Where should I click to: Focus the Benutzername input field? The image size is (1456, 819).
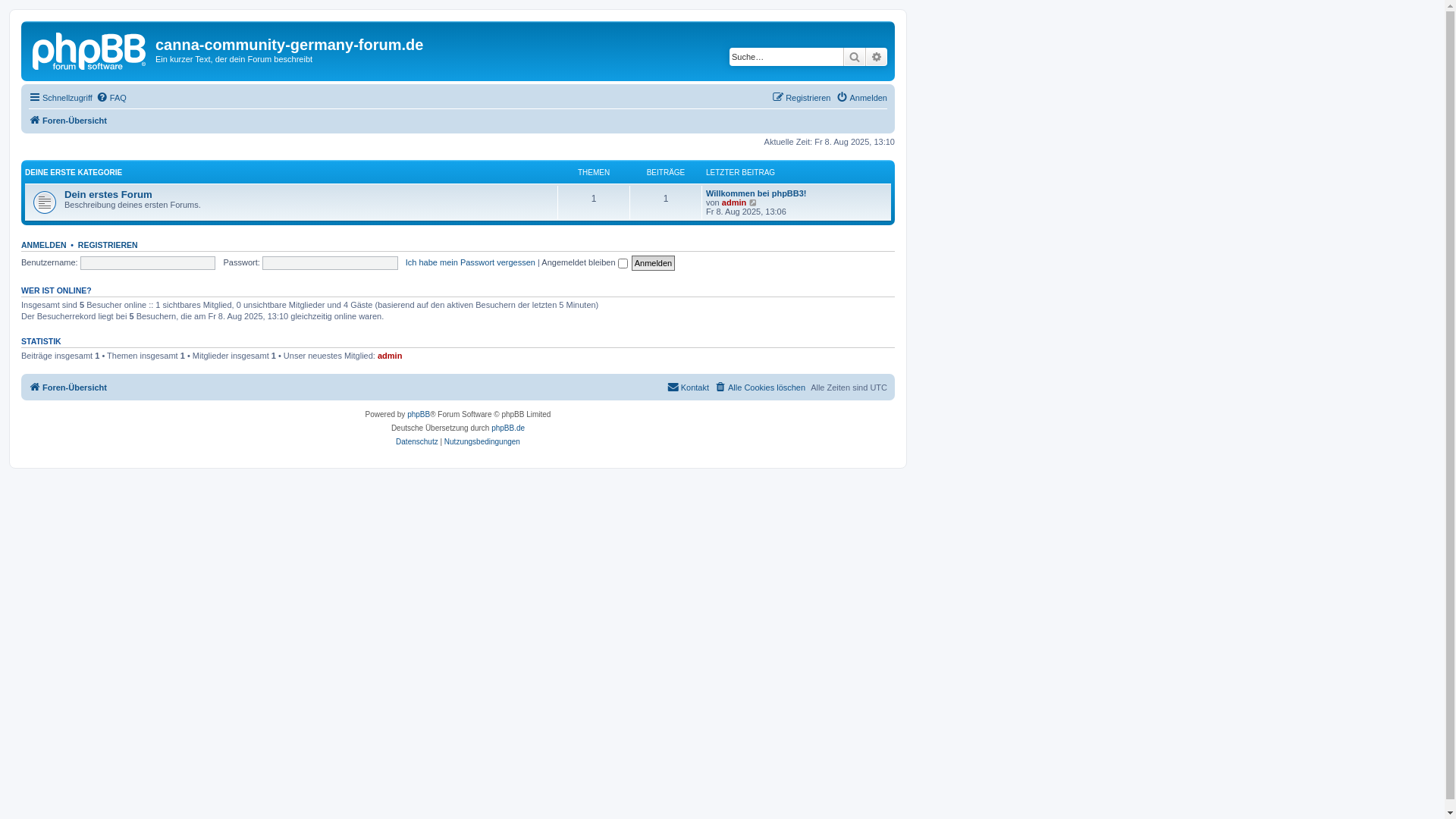coord(148,263)
